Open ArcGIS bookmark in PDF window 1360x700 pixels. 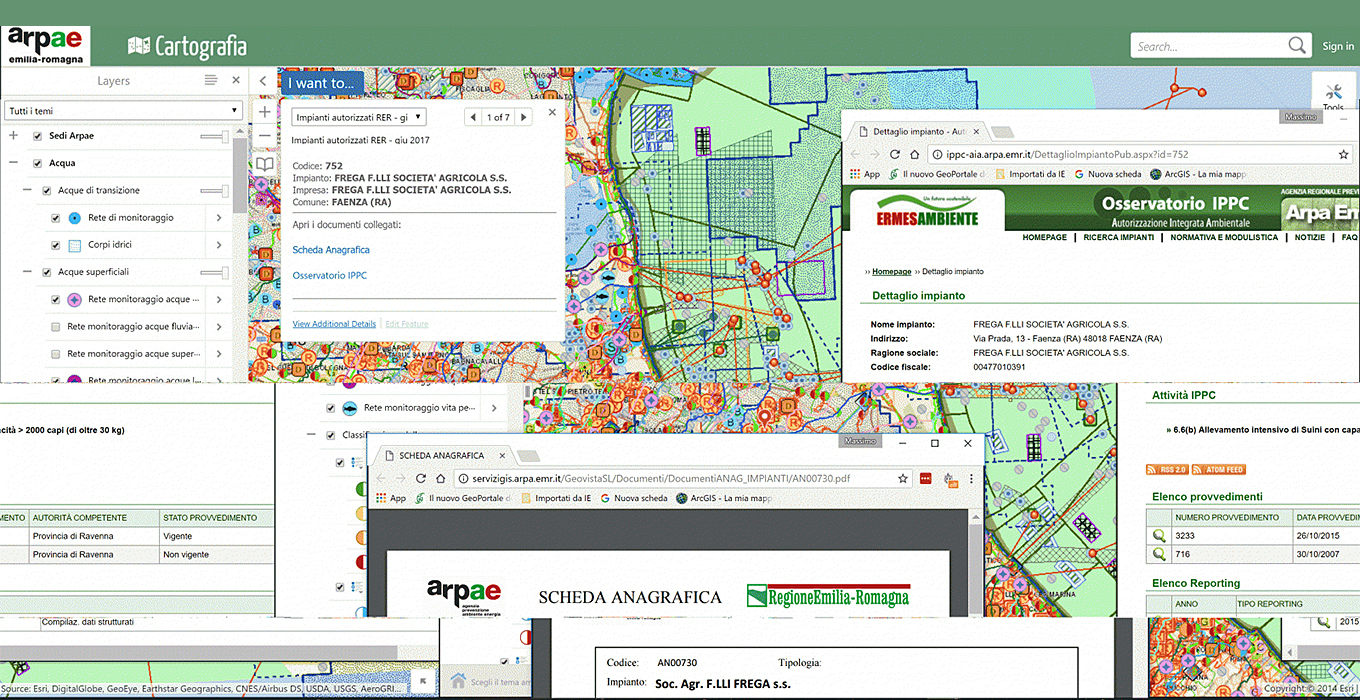[x=723, y=498]
